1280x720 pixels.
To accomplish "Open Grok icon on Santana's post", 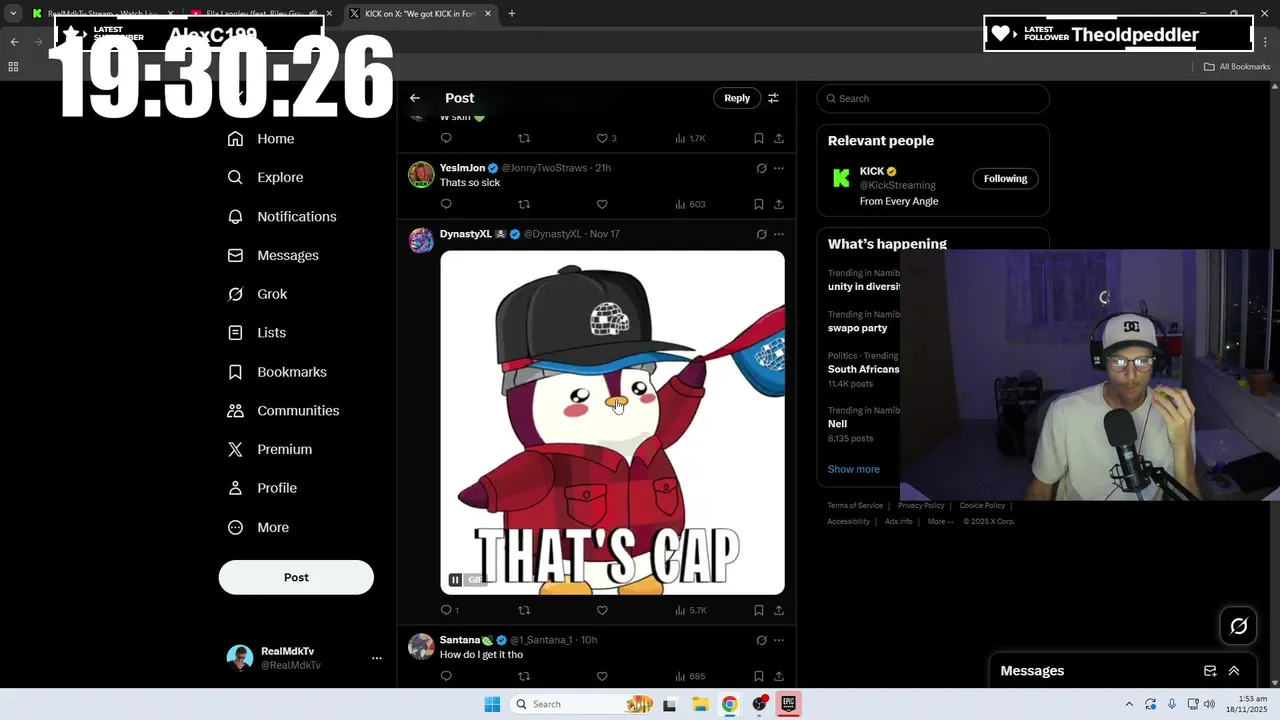I will [761, 640].
